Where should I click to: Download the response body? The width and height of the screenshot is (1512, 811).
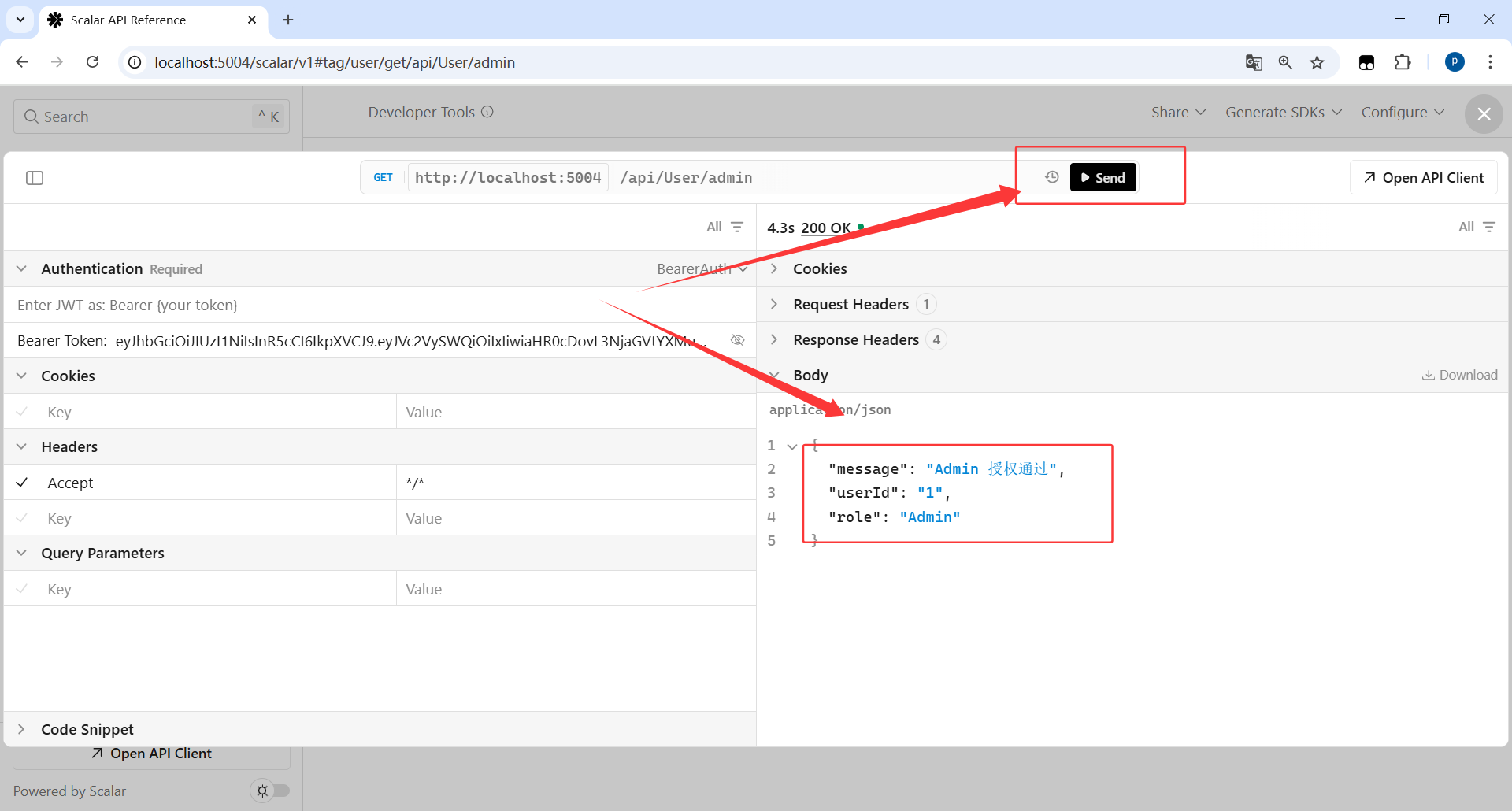point(1460,375)
